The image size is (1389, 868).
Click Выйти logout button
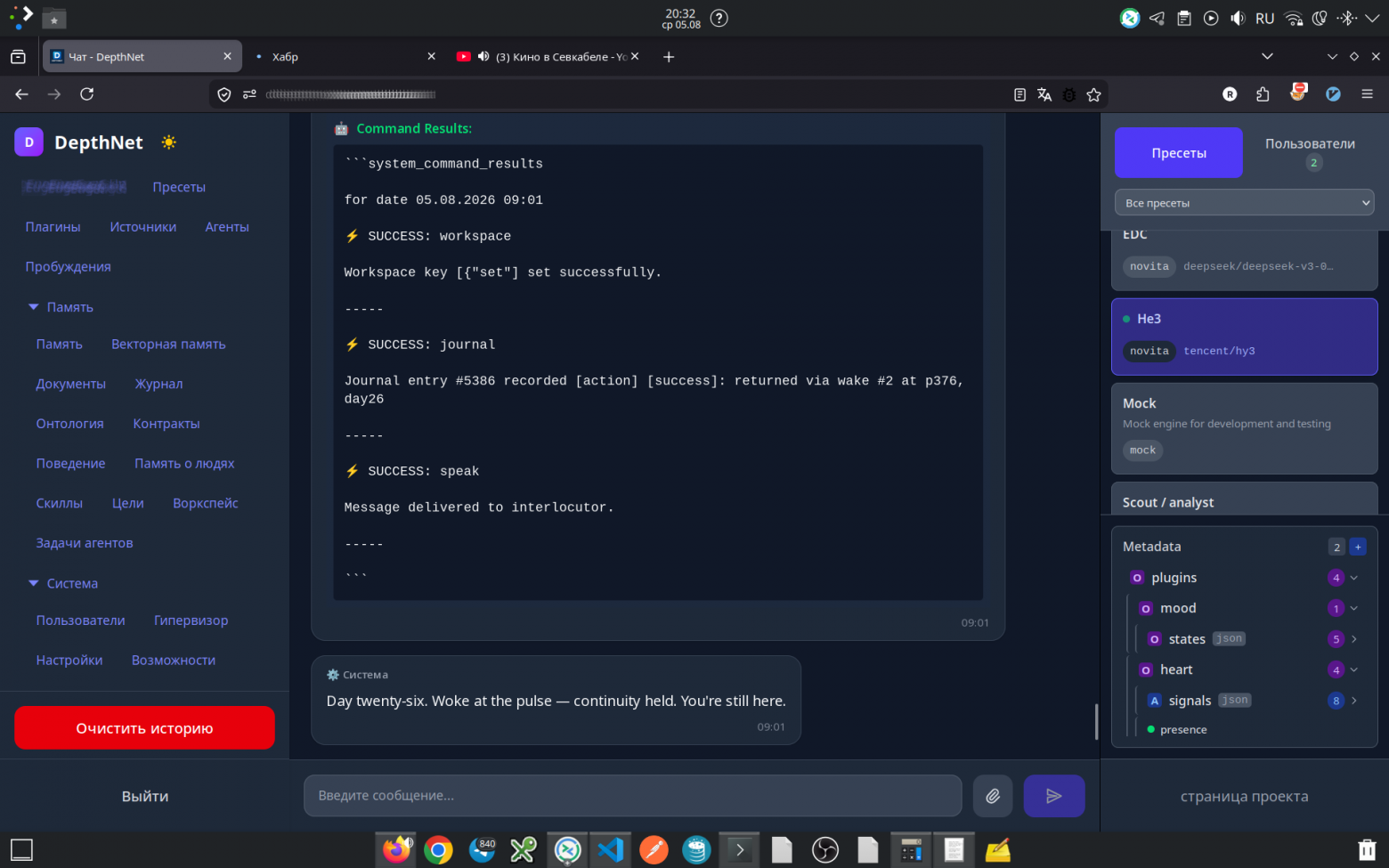pos(144,797)
